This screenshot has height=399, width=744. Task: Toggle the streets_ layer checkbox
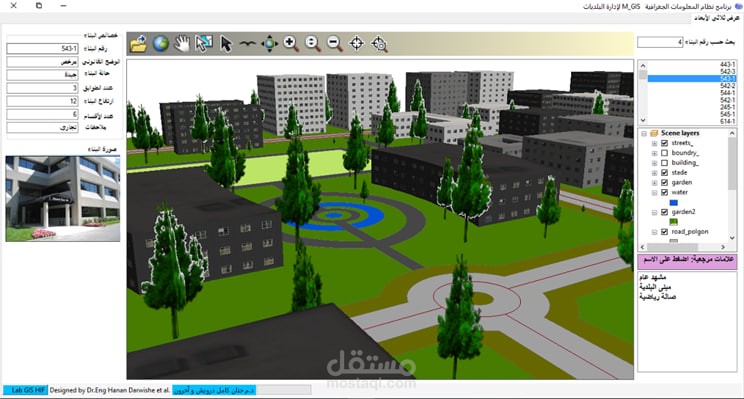664,143
